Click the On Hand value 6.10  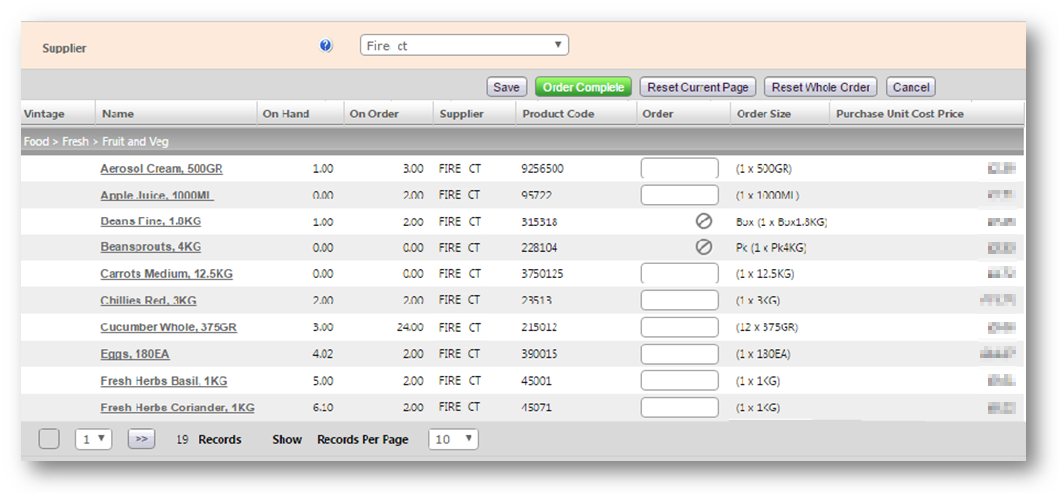click(x=323, y=408)
